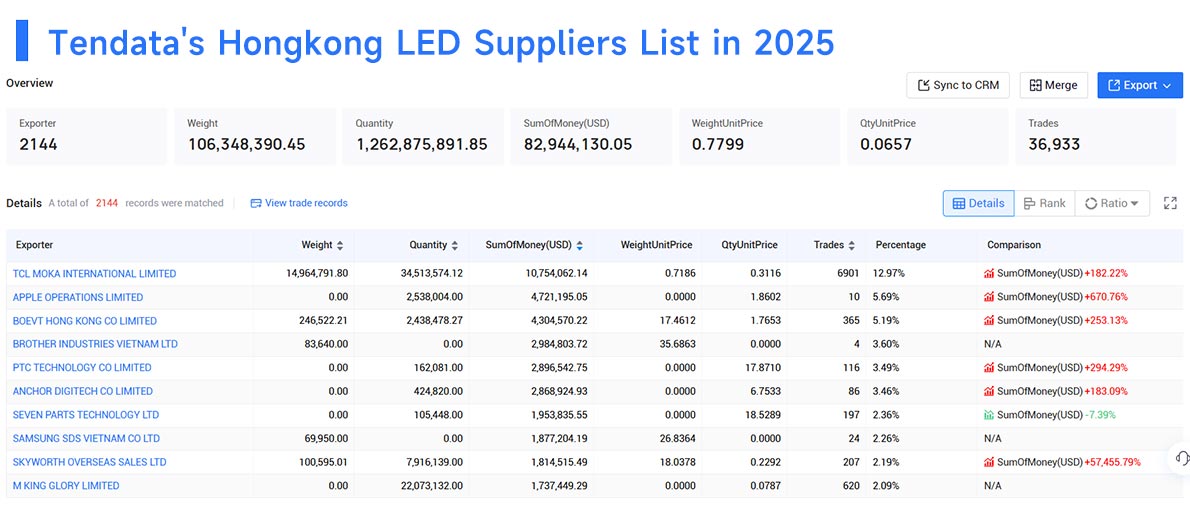The height and width of the screenshot is (513, 1190).
Task: Click Sync to CRM button
Action: click(x=958, y=85)
